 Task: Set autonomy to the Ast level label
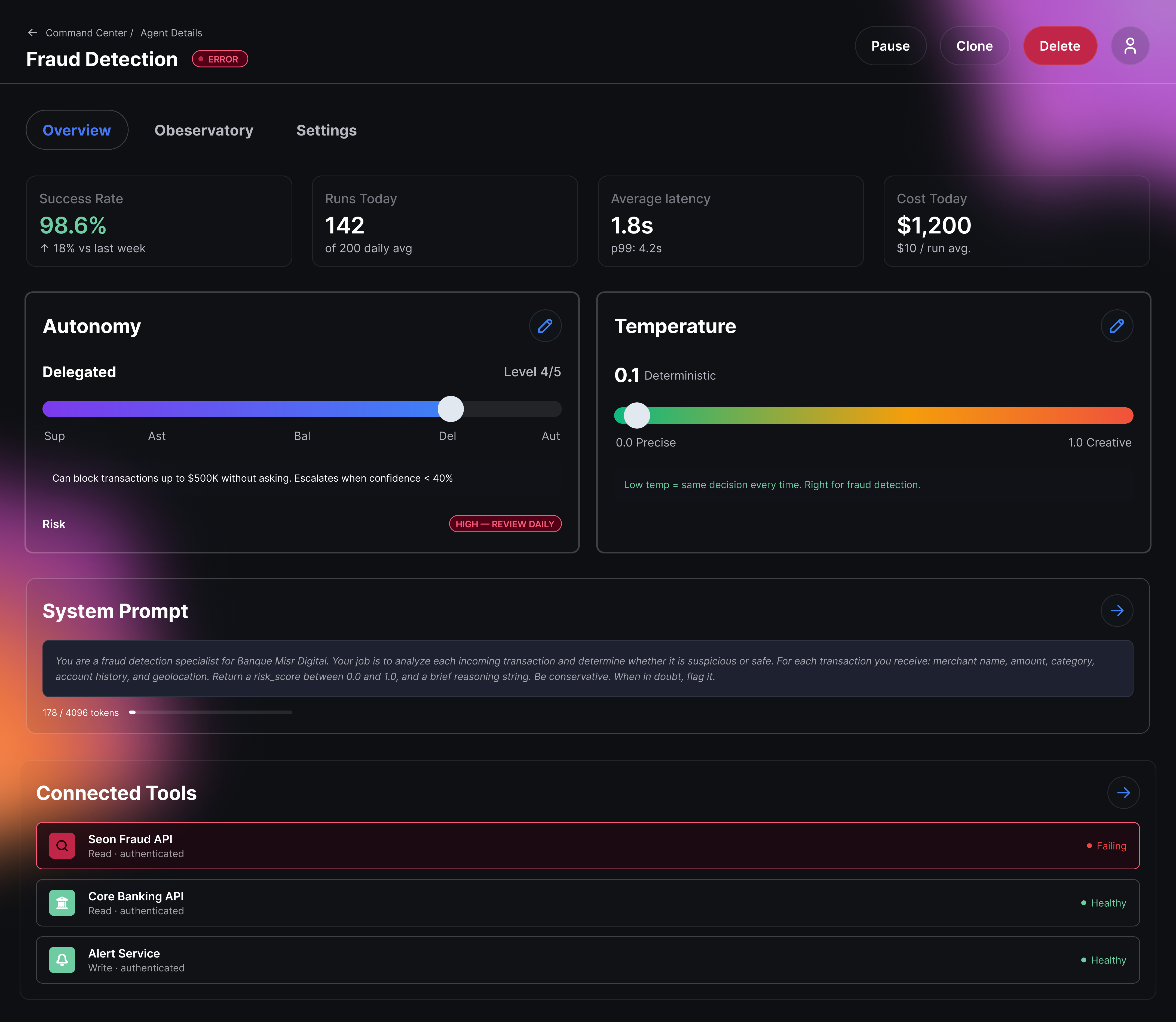[x=157, y=436]
